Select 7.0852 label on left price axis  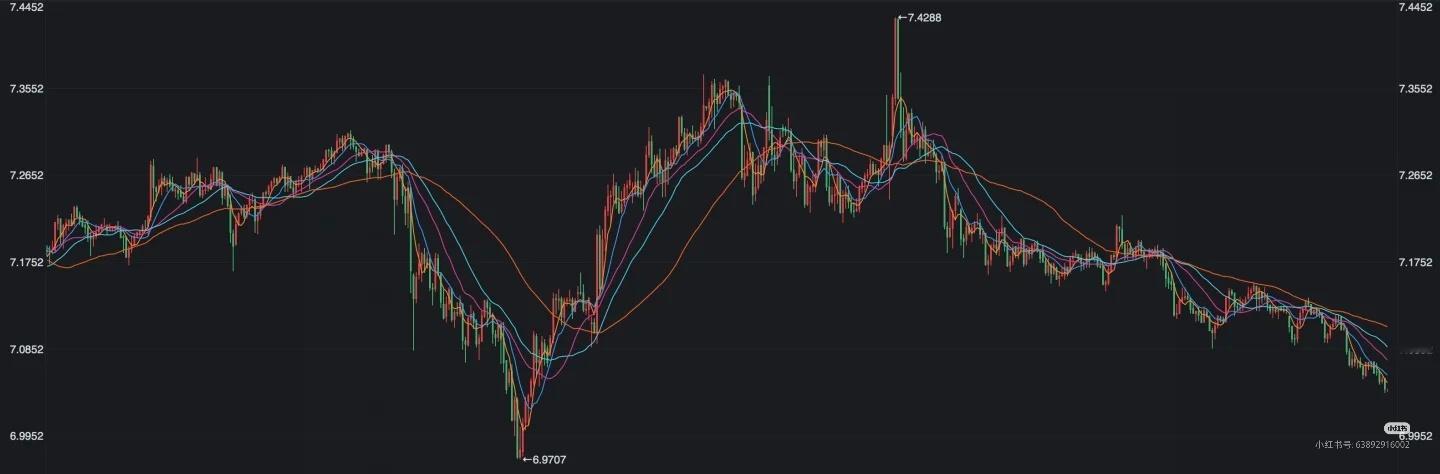coord(26,349)
